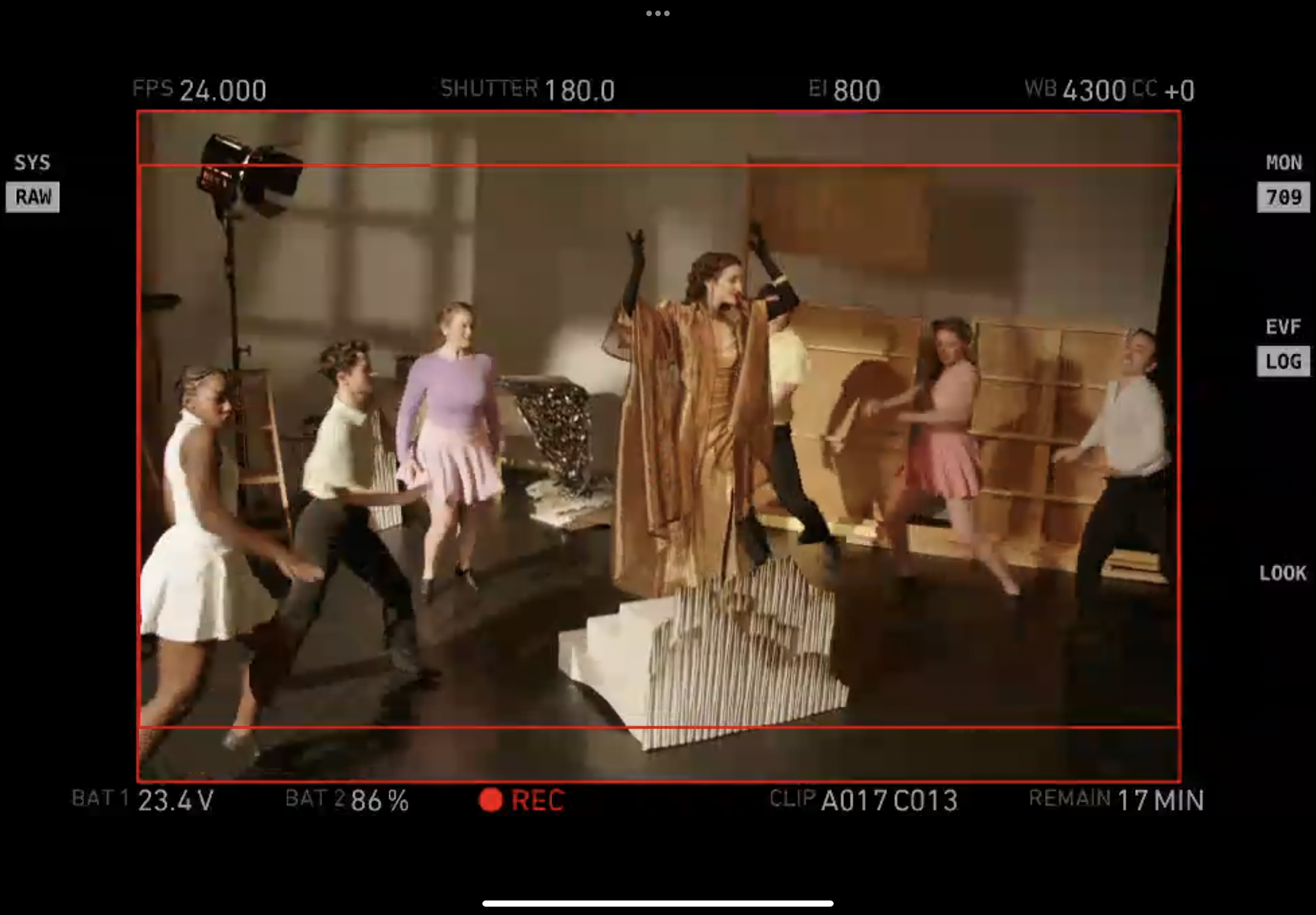Open WB 4300 white balance setting
The height and width of the screenshot is (915, 1316).
[x=1076, y=90]
